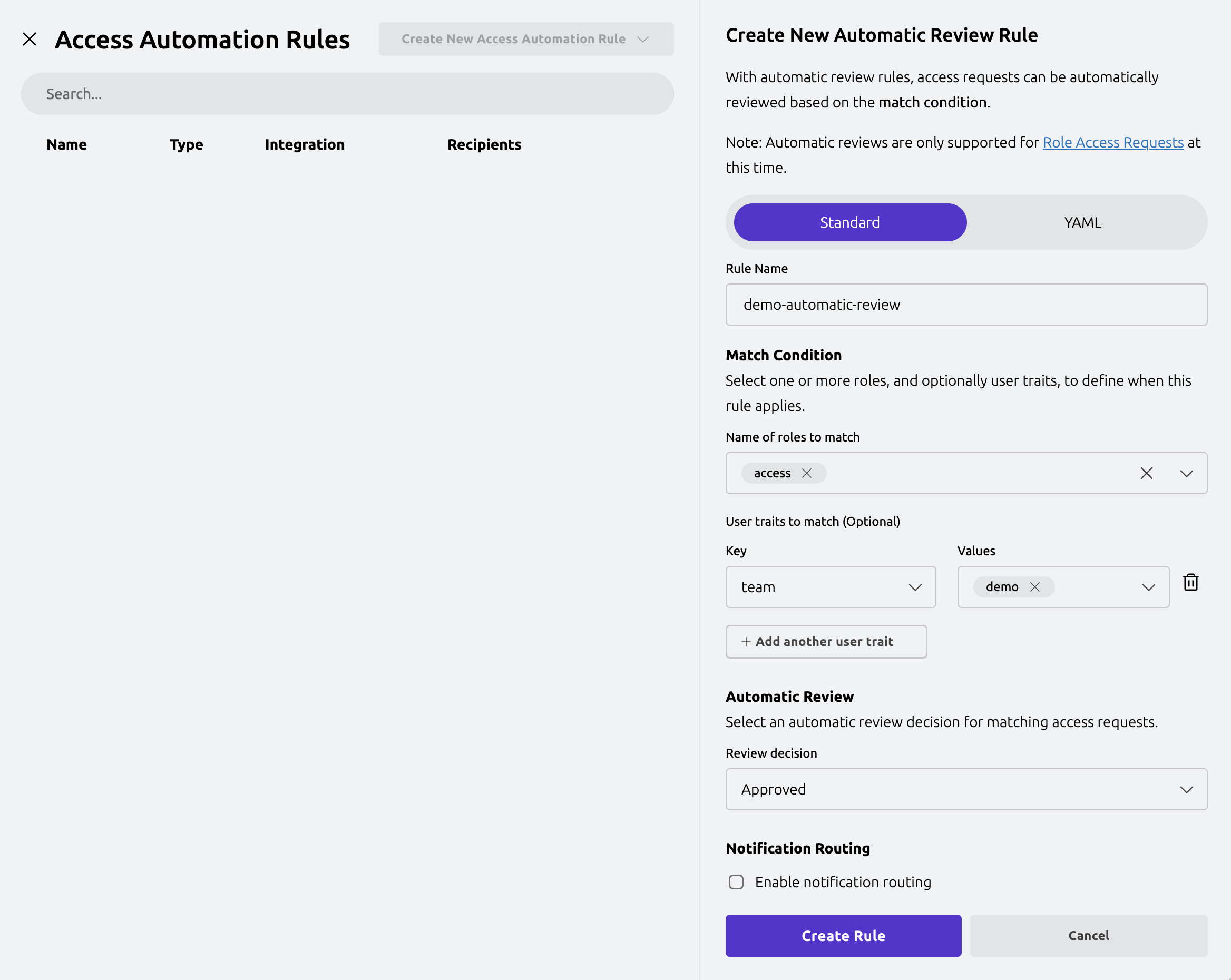Viewport: 1231px width, 980px height.
Task: Clear all selected roles with the X icon
Action: pos(1147,473)
